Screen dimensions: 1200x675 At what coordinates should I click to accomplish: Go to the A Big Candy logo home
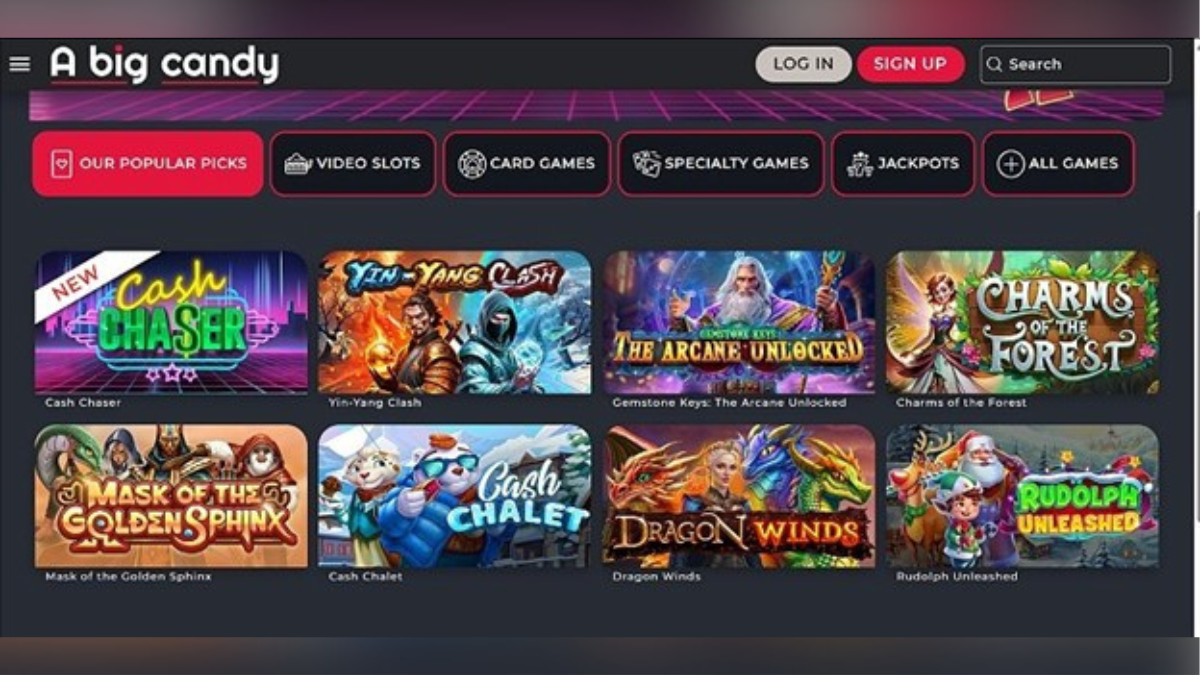pyautogui.click(x=165, y=64)
